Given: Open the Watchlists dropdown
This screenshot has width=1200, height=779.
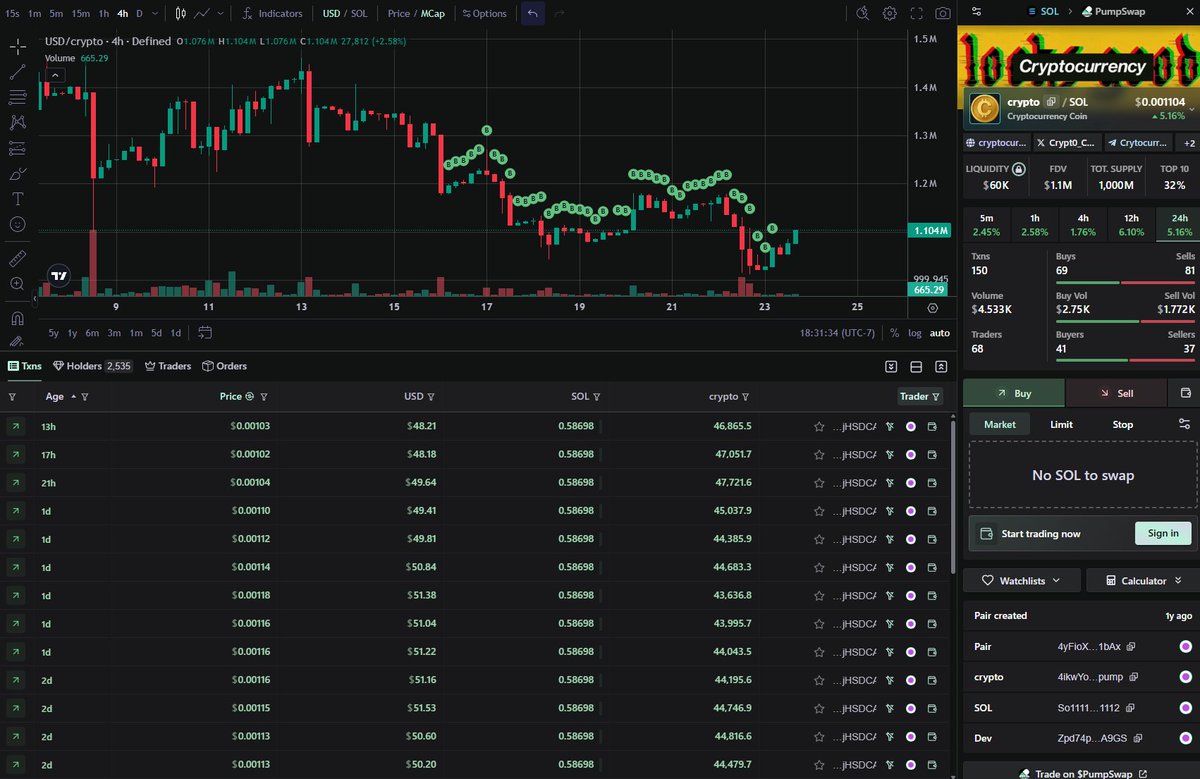Looking at the screenshot, I should [x=1022, y=581].
